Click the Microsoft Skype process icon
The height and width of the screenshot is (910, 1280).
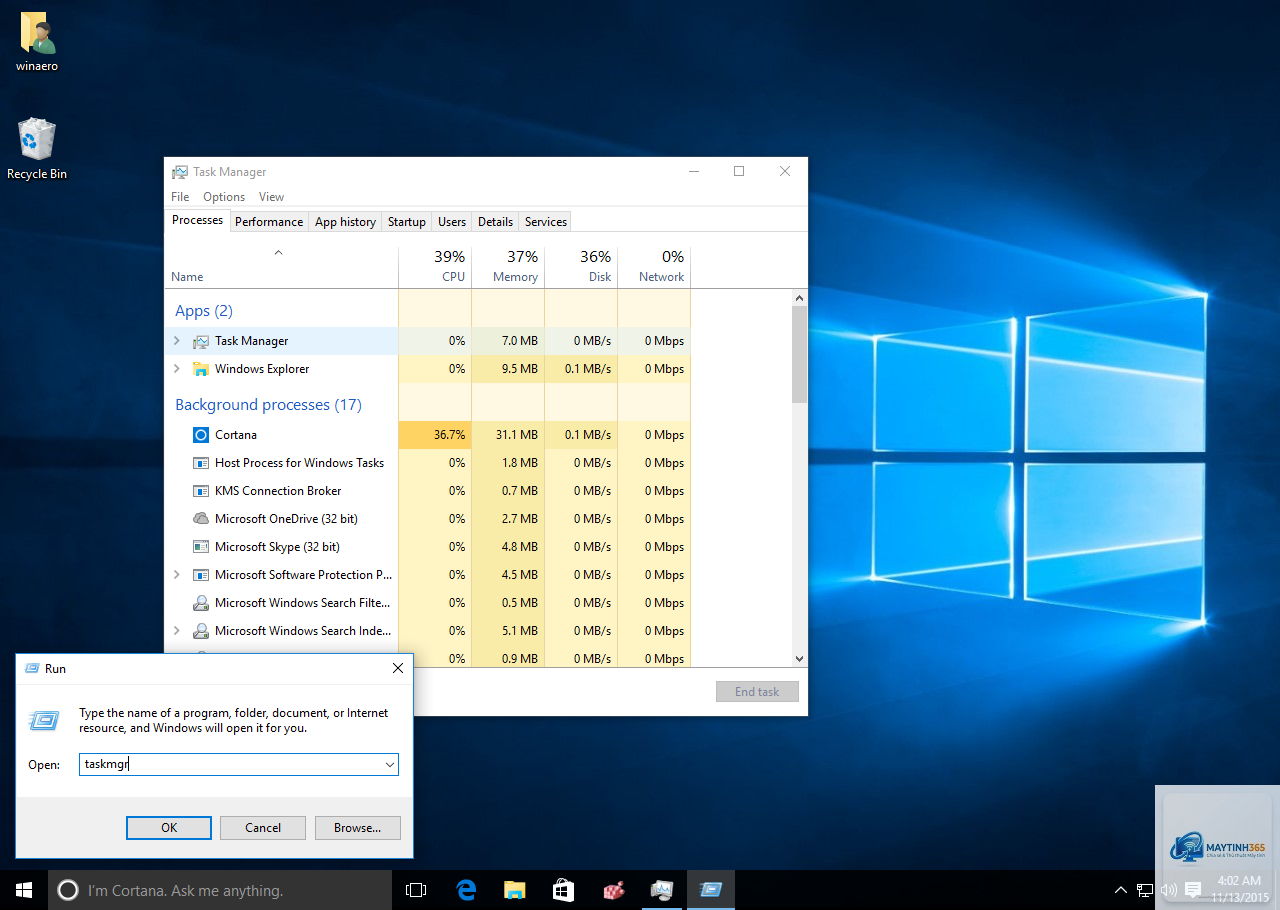coord(201,547)
